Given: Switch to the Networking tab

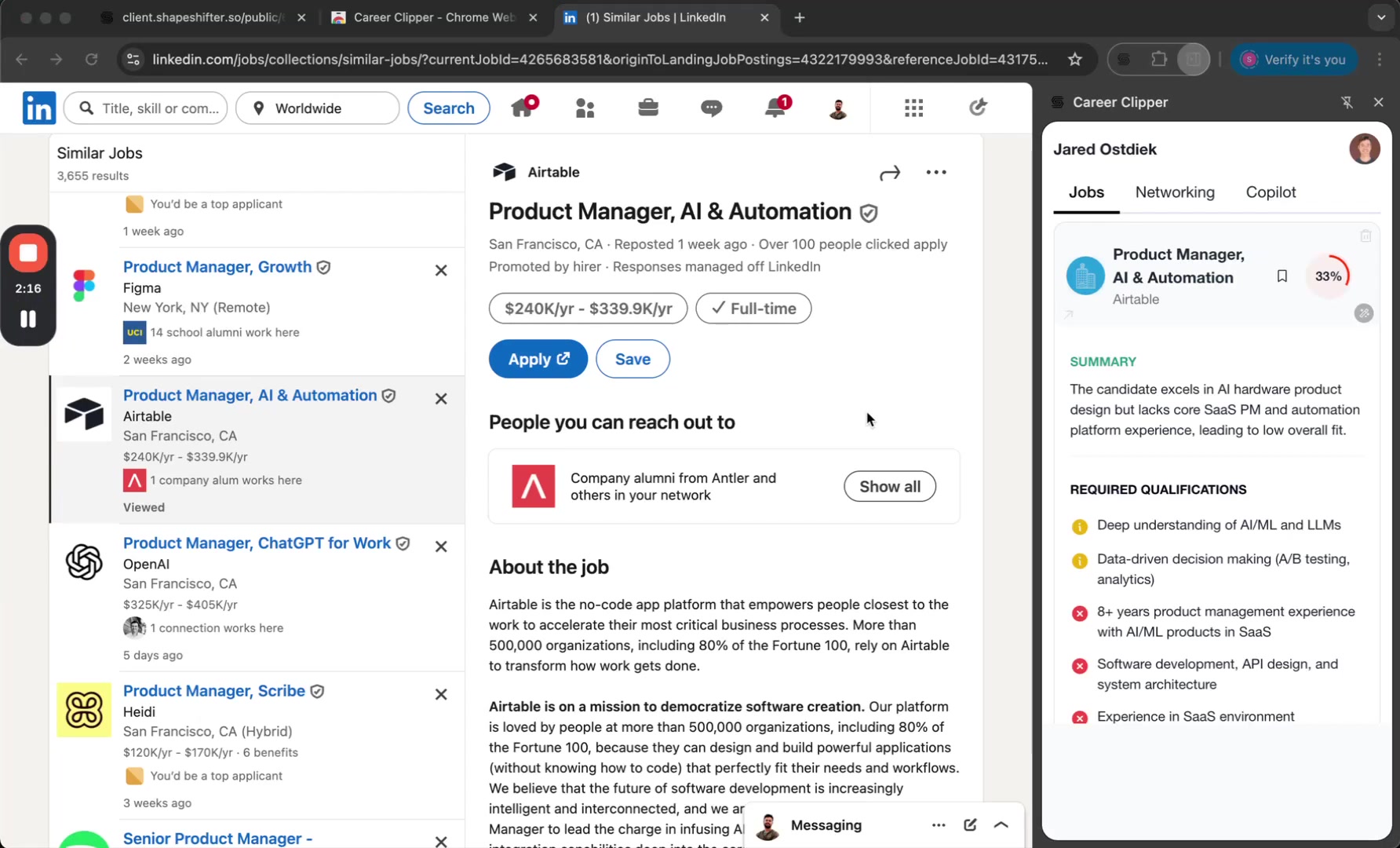Looking at the screenshot, I should coord(1174,192).
